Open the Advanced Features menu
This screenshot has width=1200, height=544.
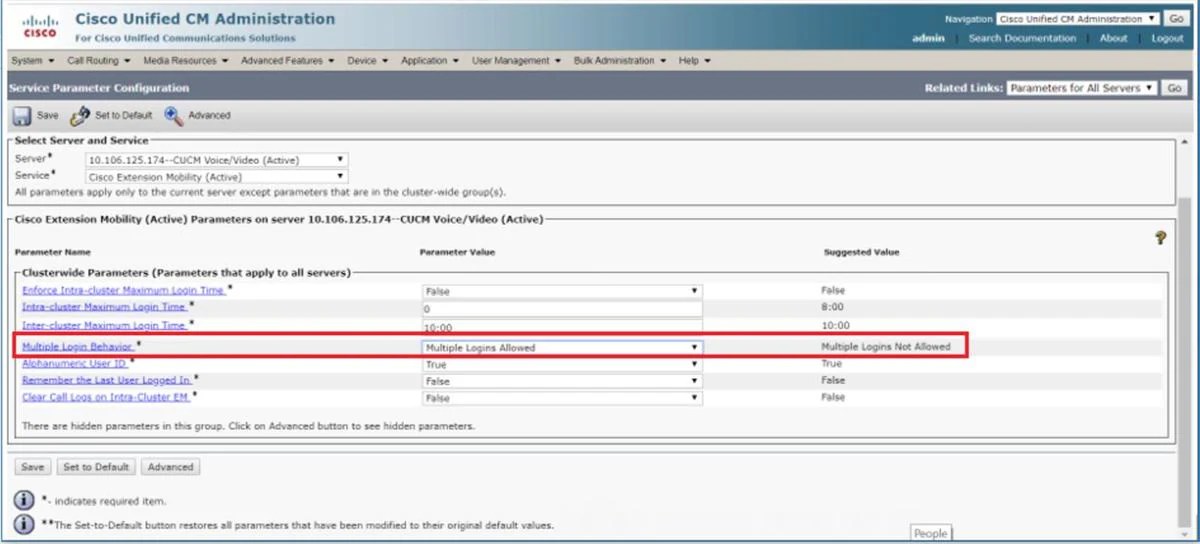click(288, 61)
